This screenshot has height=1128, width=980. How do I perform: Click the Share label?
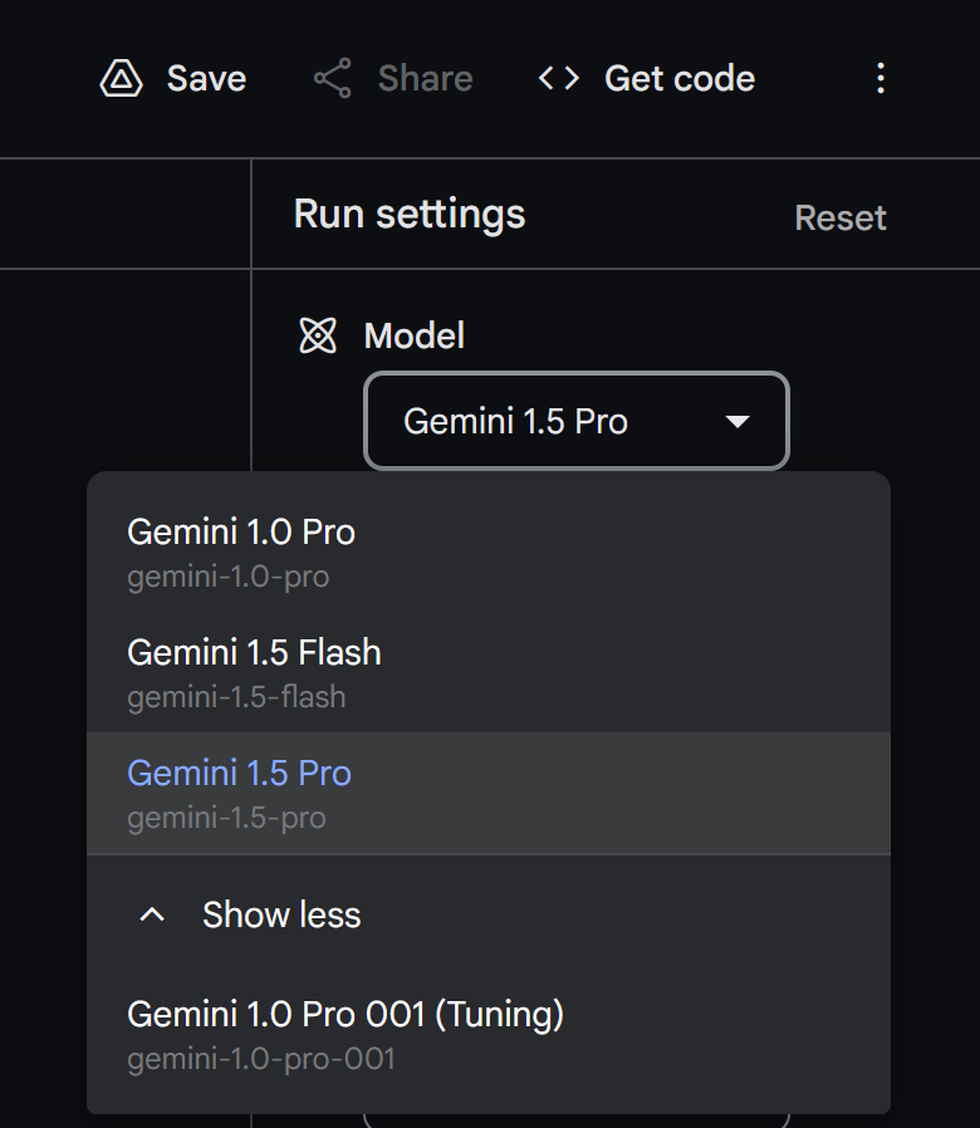[x=425, y=78]
